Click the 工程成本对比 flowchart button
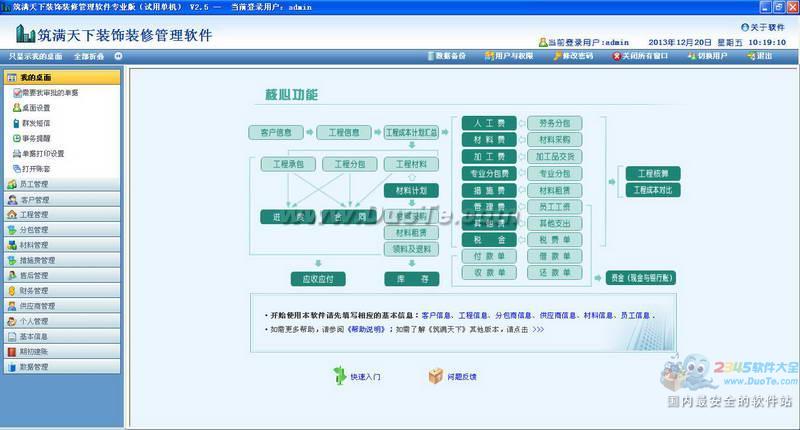This screenshot has height=430, width=800. tap(653, 190)
